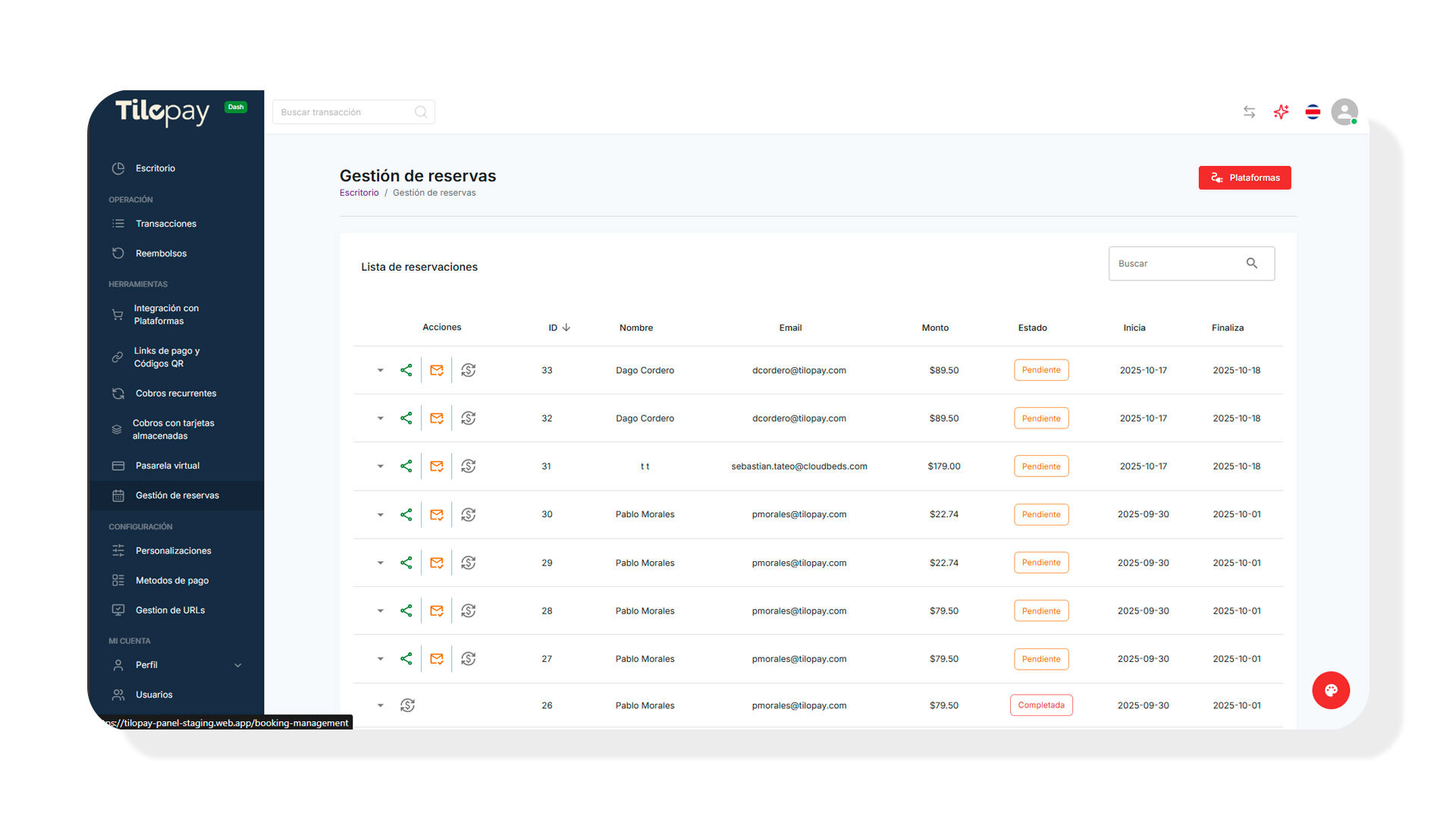This screenshot has height=819, width=1456.
Task: Open Transacciones in the sidebar
Action: click(x=165, y=224)
